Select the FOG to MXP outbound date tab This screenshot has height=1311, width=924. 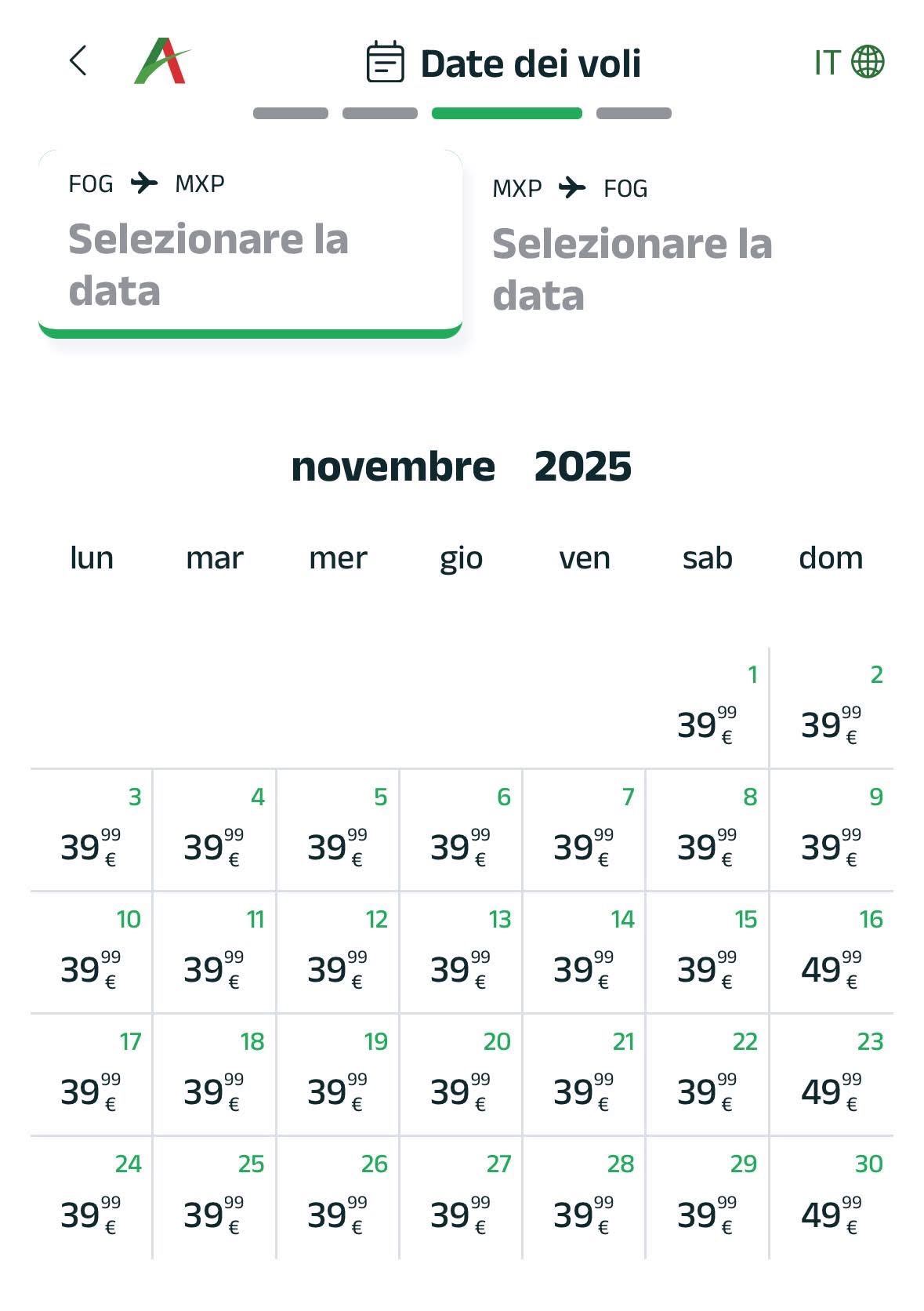(250, 243)
